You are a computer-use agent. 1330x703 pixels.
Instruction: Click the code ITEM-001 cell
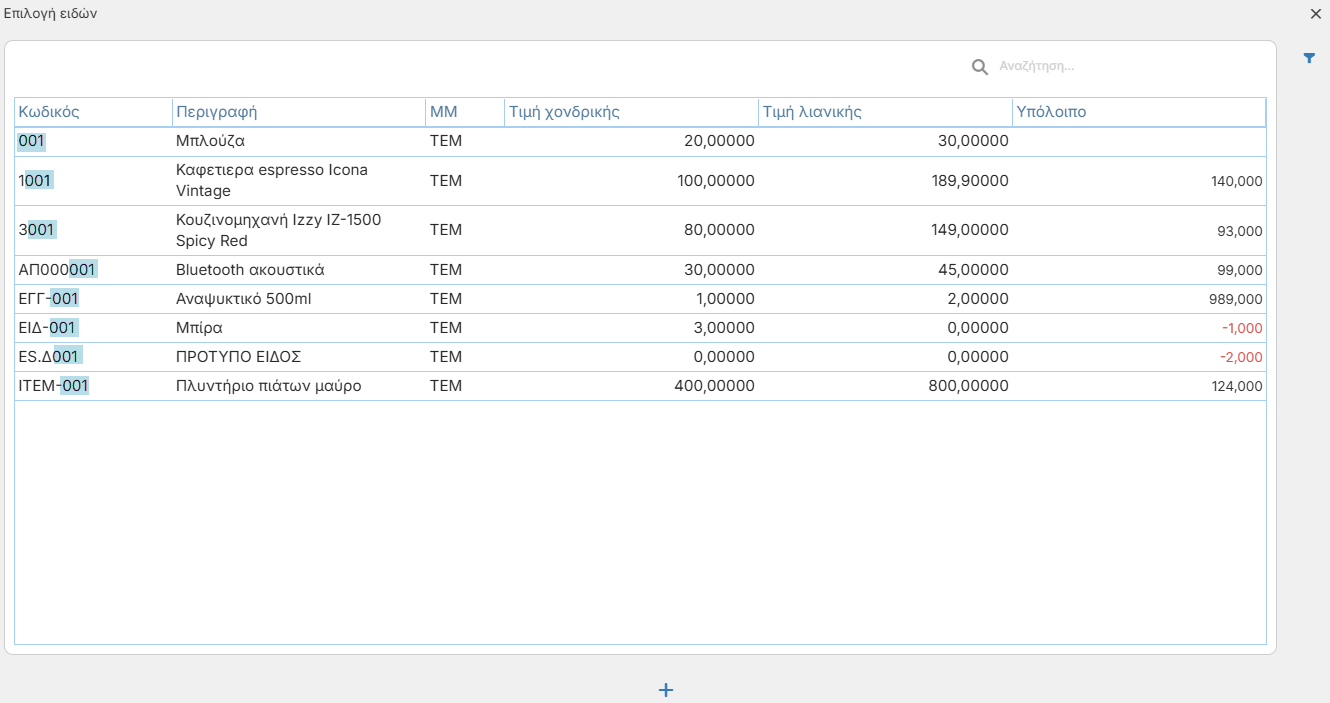[x=54, y=386]
